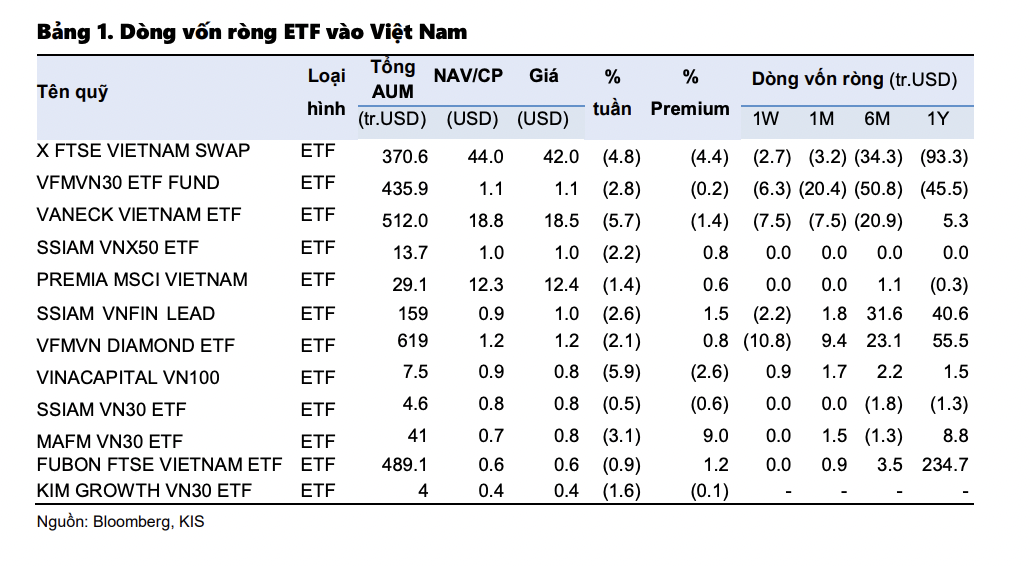Screen dimensions: 1030x566
Task: Select the 'VFMVN30 ETF FUND' row name
Action: coord(128,183)
